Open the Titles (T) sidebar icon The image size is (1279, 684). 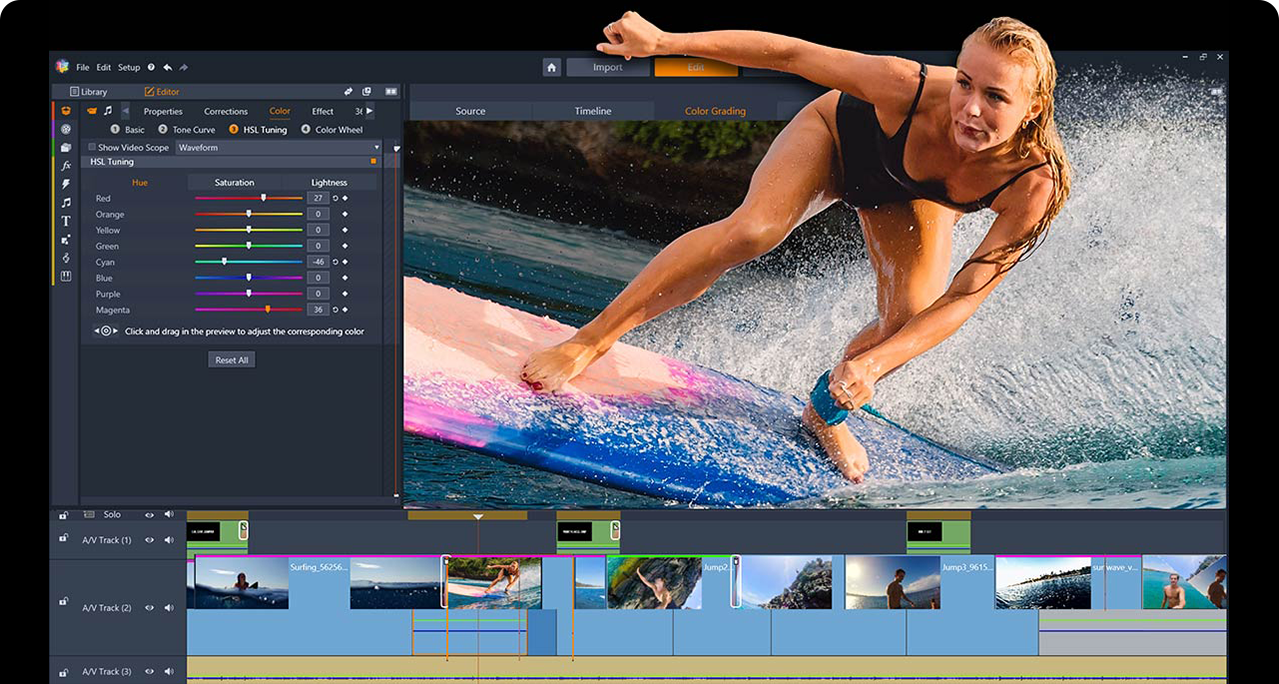[66, 221]
